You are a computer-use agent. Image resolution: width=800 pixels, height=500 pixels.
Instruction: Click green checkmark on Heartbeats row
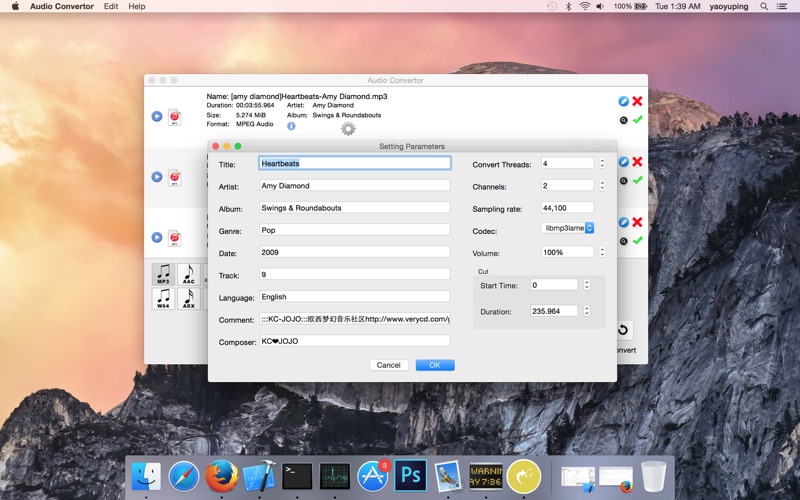(x=637, y=119)
